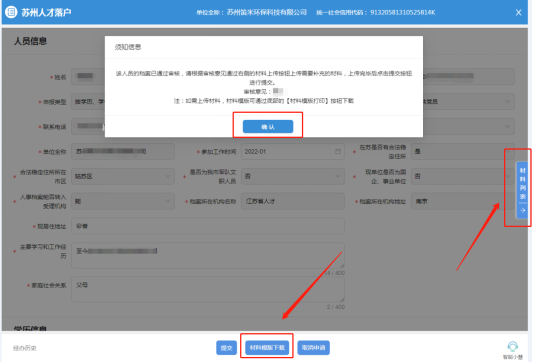Close the window with the X icon
The width and height of the screenshot is (533, 362).
518,13
